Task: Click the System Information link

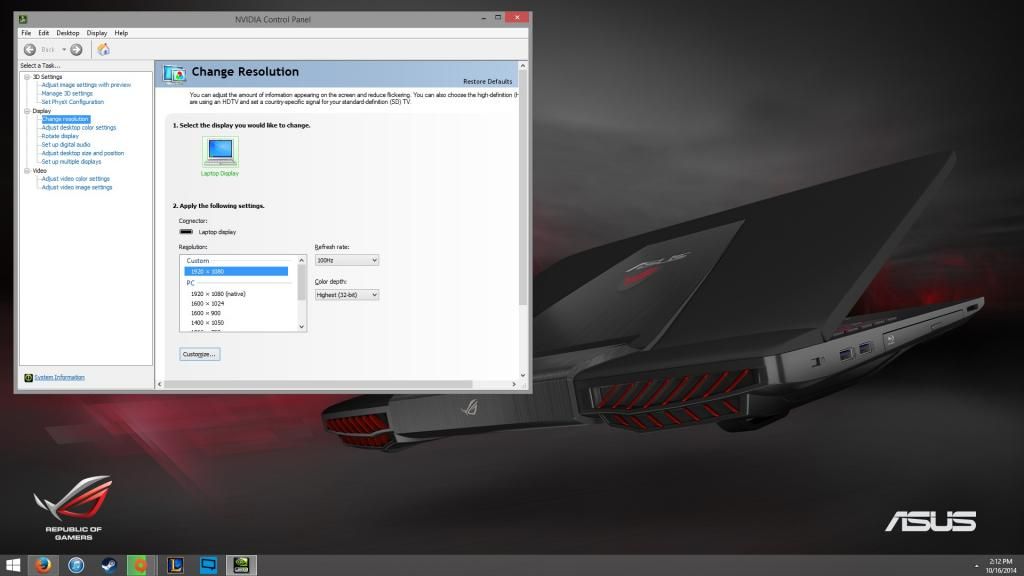Action: point(59,377)
